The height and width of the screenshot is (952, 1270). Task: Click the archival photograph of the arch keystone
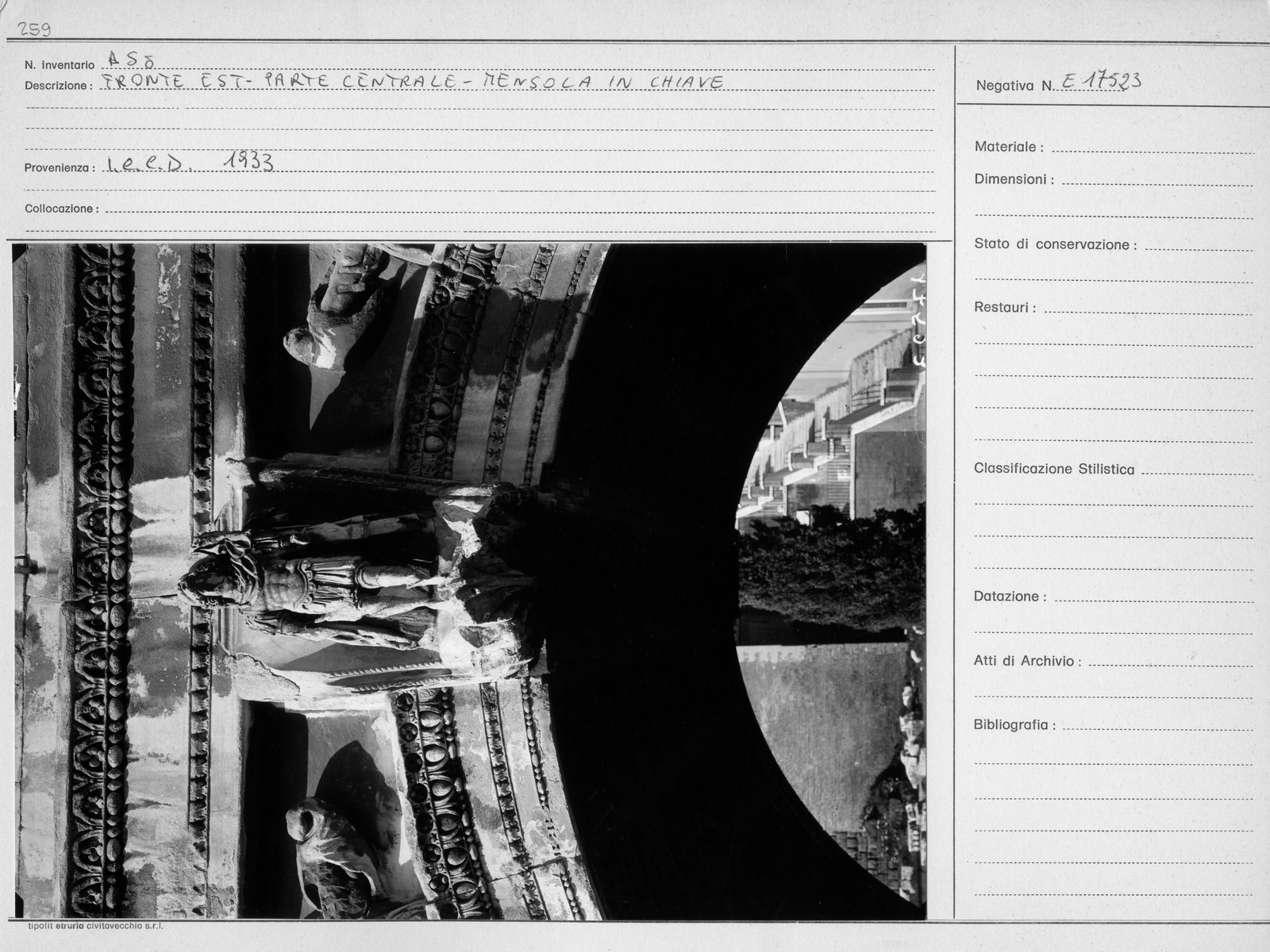pyautogui.click(x=470, y=582)
